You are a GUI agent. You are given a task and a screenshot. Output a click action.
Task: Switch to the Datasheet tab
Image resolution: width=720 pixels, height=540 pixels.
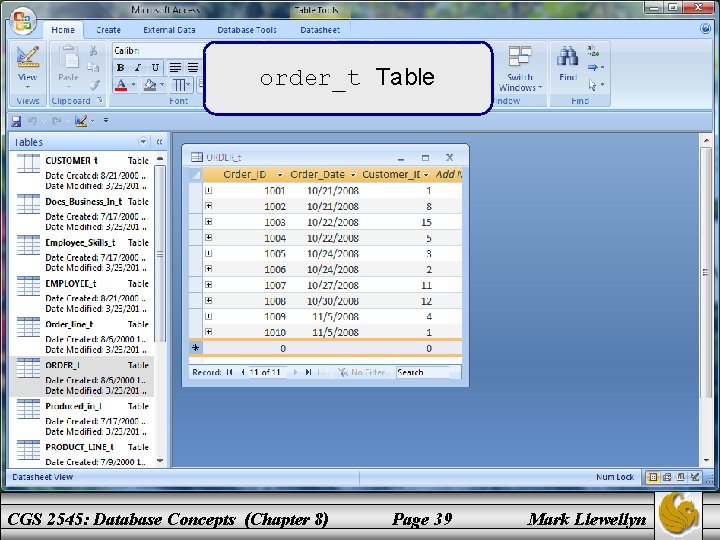tap(320, 30)
